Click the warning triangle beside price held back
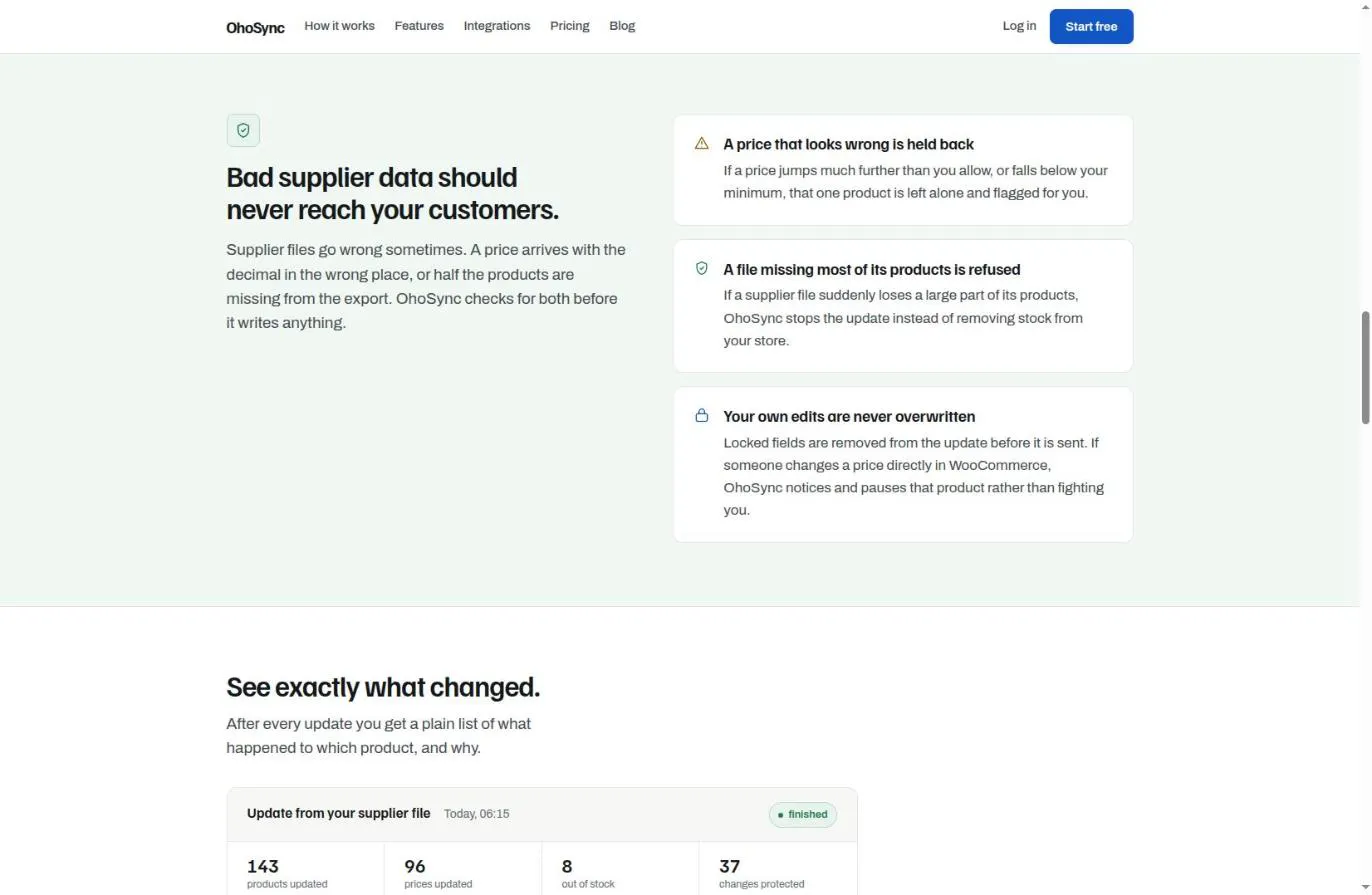This screenshot has height=895, width=1372. [702, 143]
